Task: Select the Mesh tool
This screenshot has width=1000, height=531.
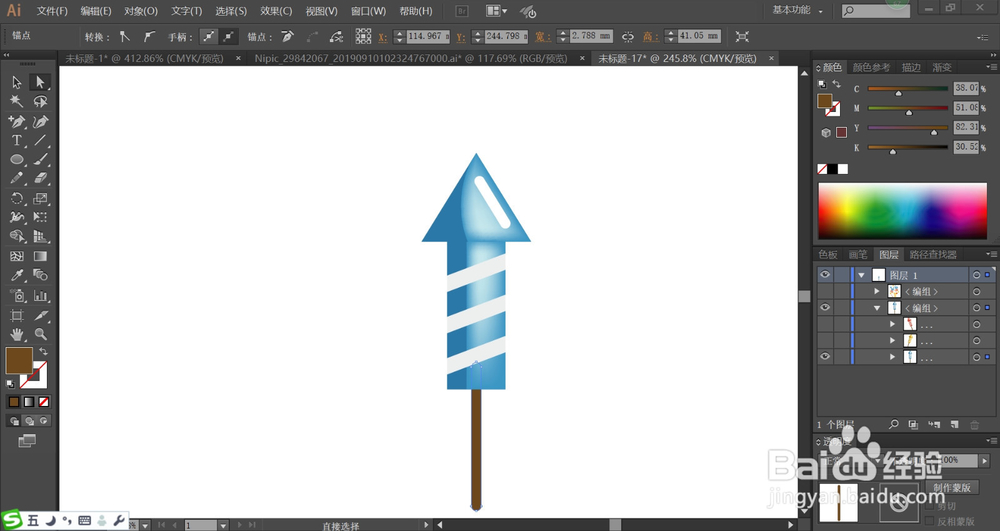Action: tap(17, 256)
